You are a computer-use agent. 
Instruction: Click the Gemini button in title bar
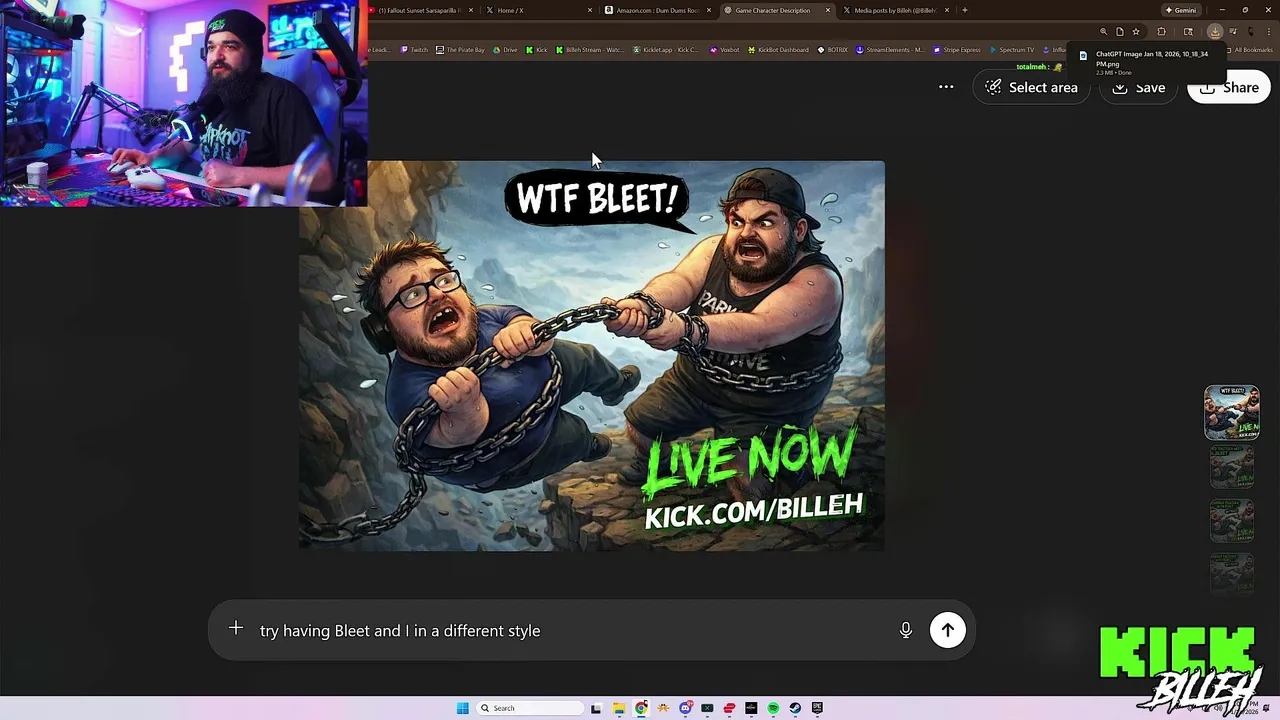1181,10
